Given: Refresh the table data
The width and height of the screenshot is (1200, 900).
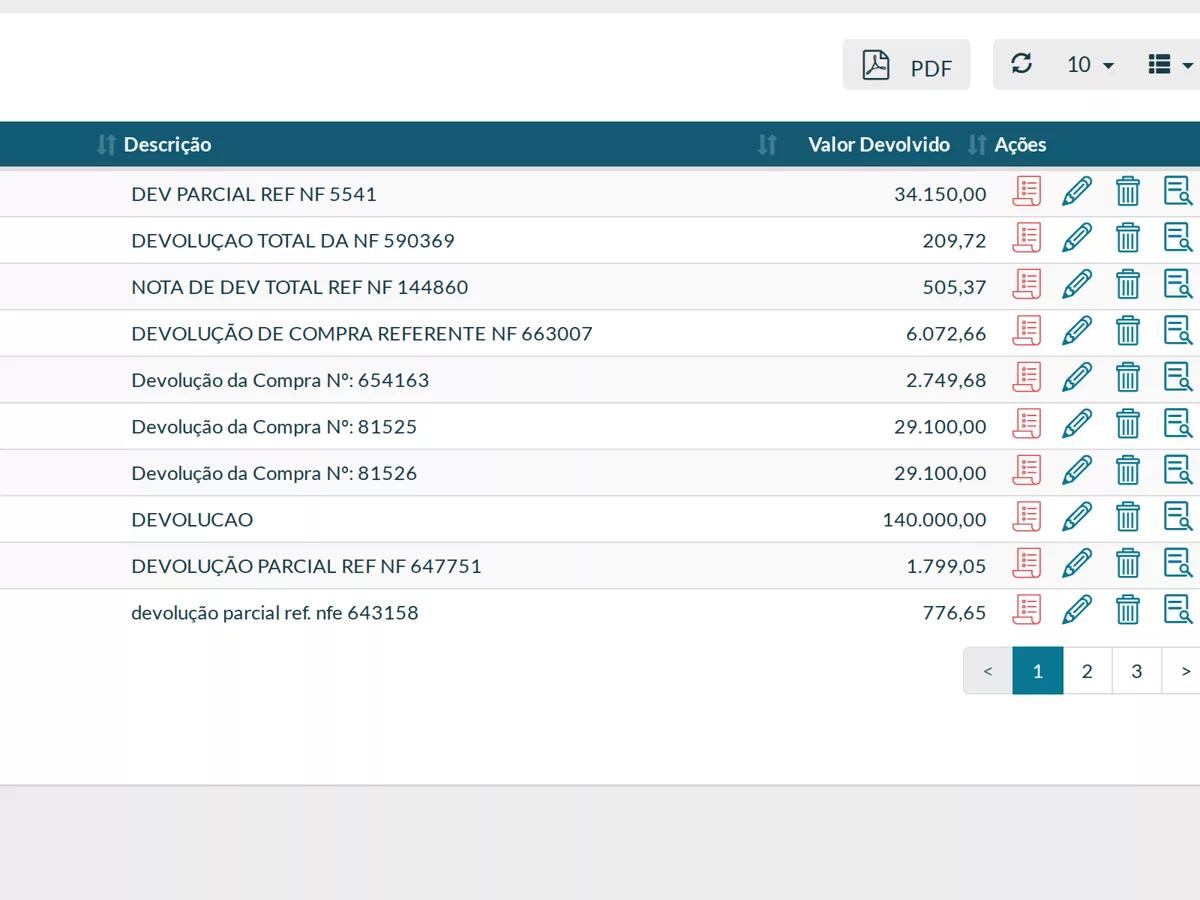Looking at the screenshot, I should click(x=1021, y=64).
